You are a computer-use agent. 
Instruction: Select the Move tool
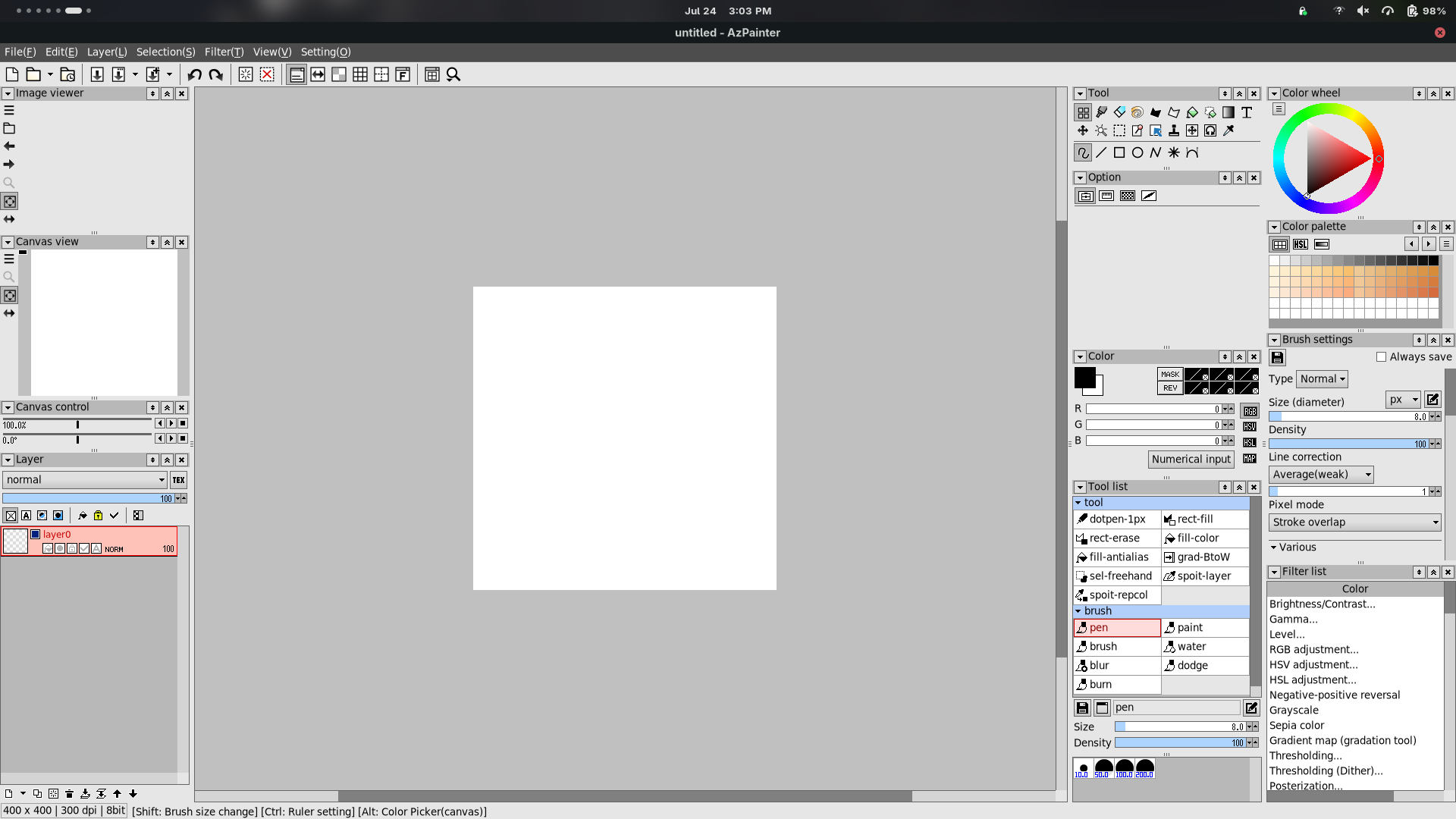[1083, 130]
